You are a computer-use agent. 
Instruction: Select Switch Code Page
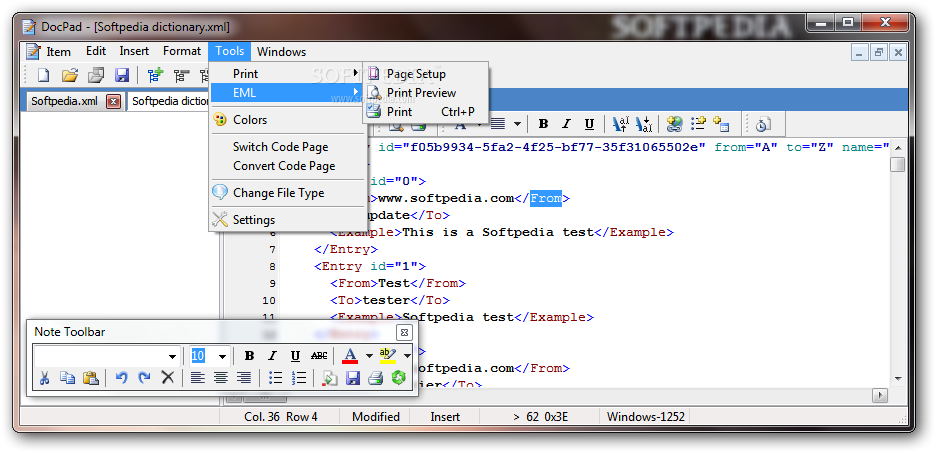287,147
